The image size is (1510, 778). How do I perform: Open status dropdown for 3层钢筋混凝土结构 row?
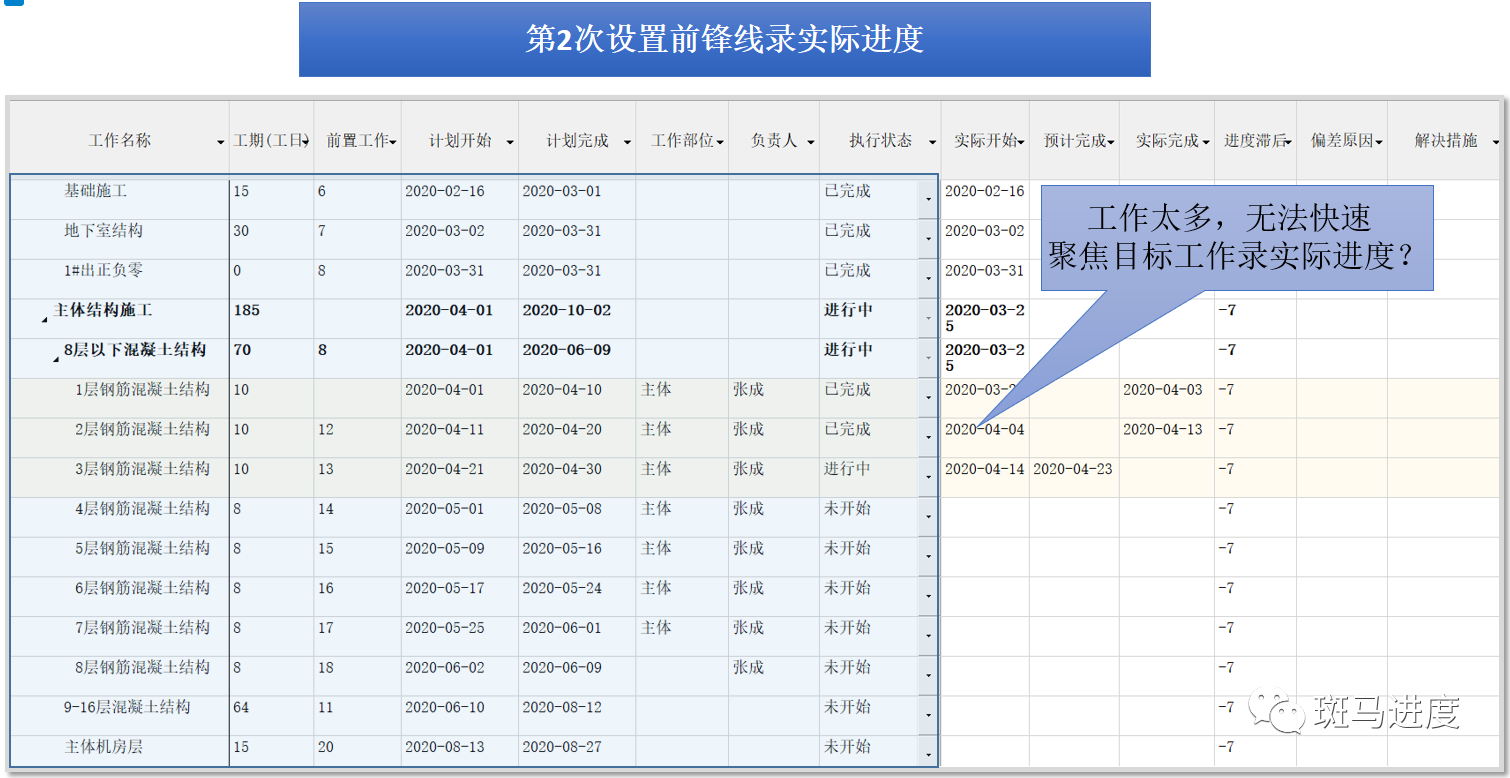point(928,478)
